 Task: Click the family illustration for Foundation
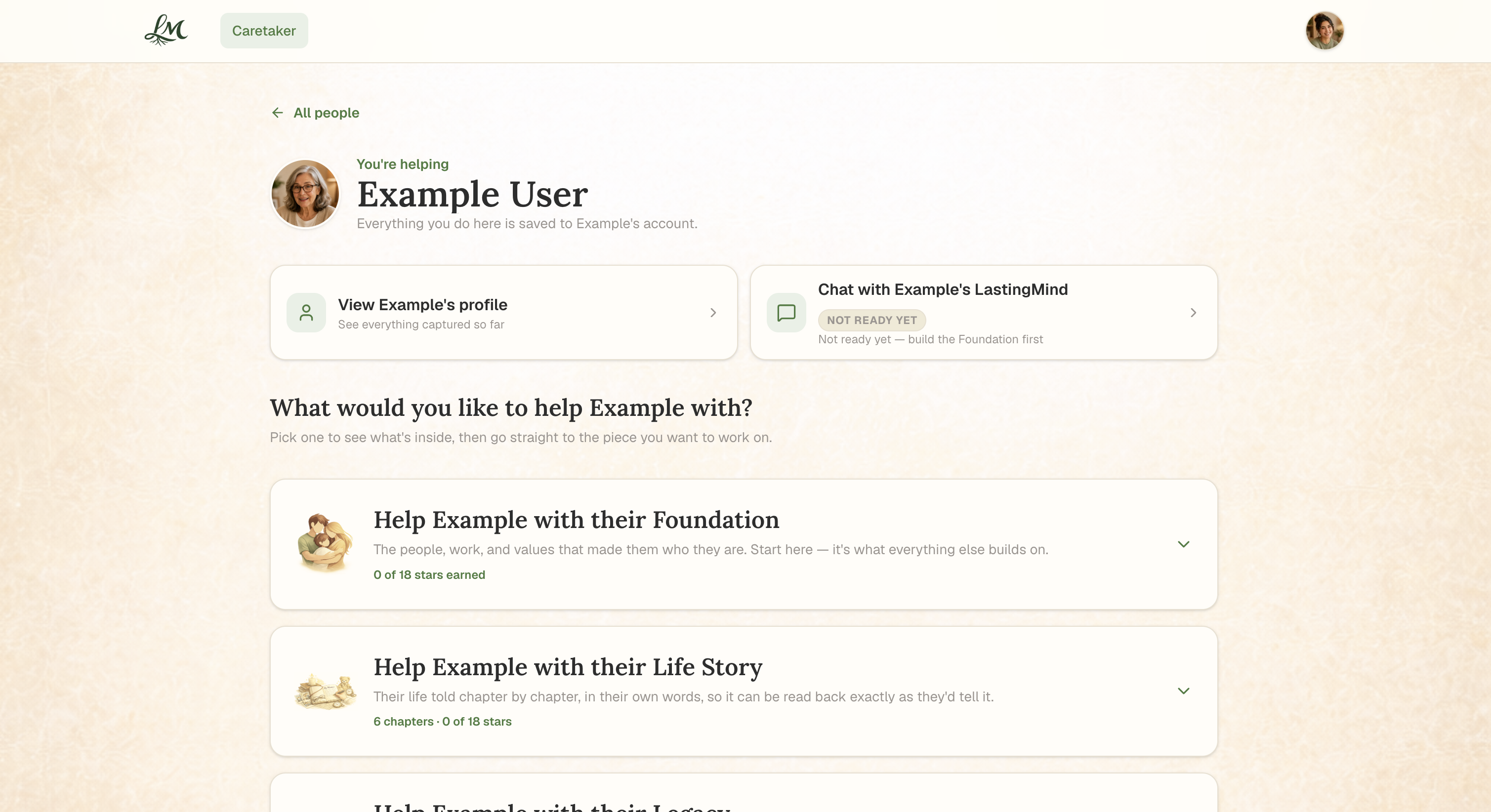coord(325,543)
